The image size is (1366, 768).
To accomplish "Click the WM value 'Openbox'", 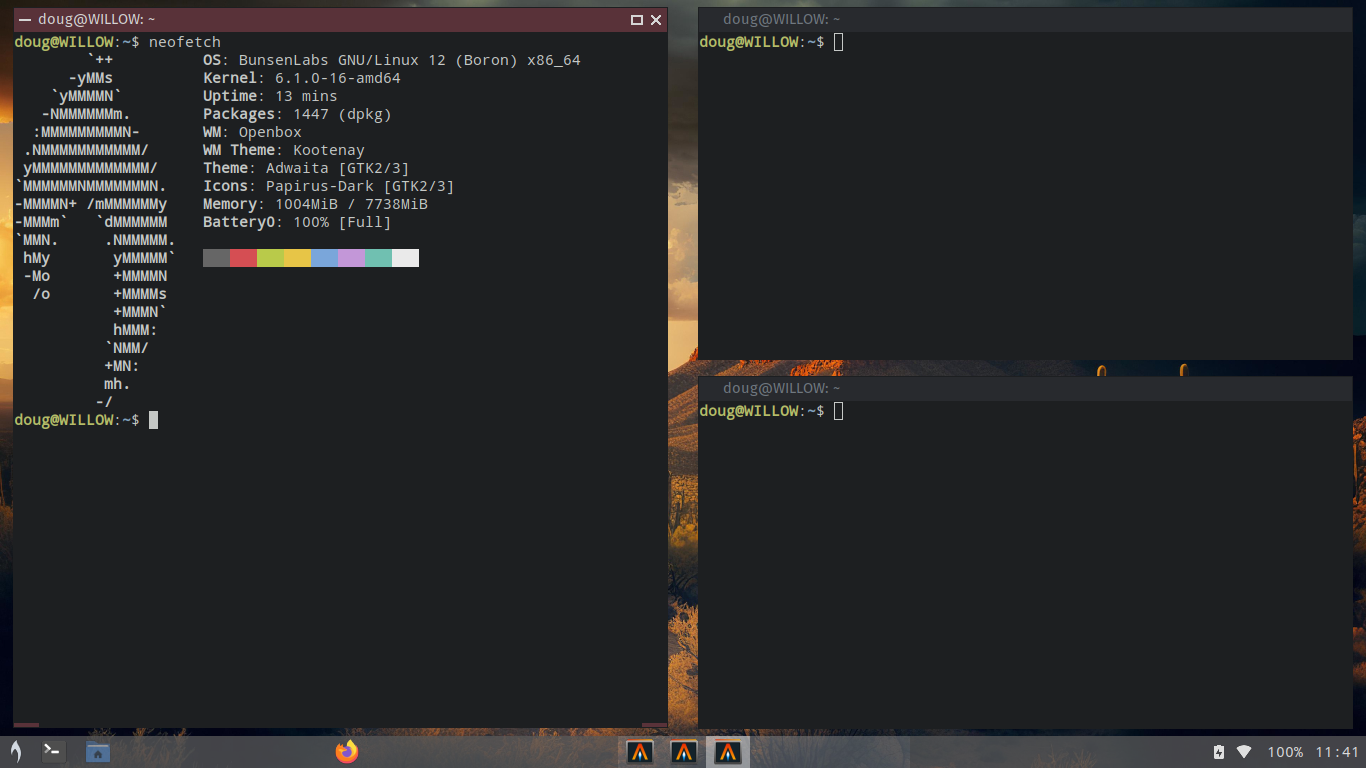I will pos(270,132).
